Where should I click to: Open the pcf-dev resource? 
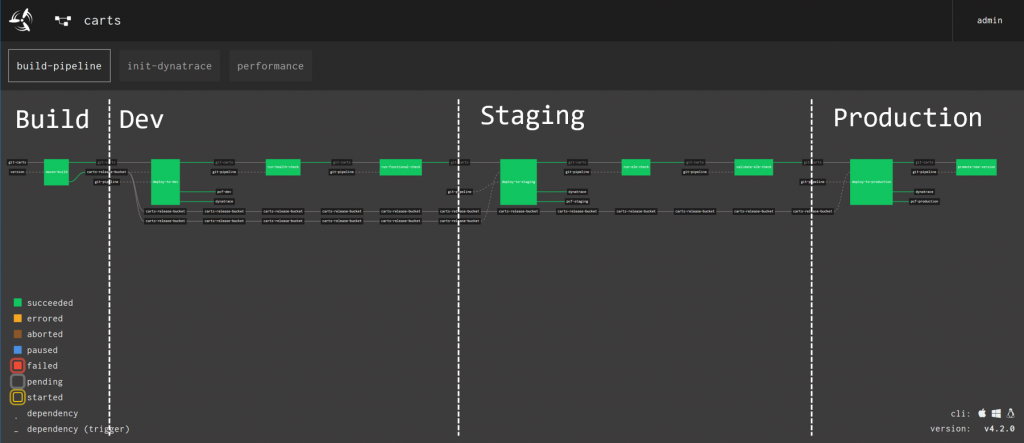coord(225,191)
